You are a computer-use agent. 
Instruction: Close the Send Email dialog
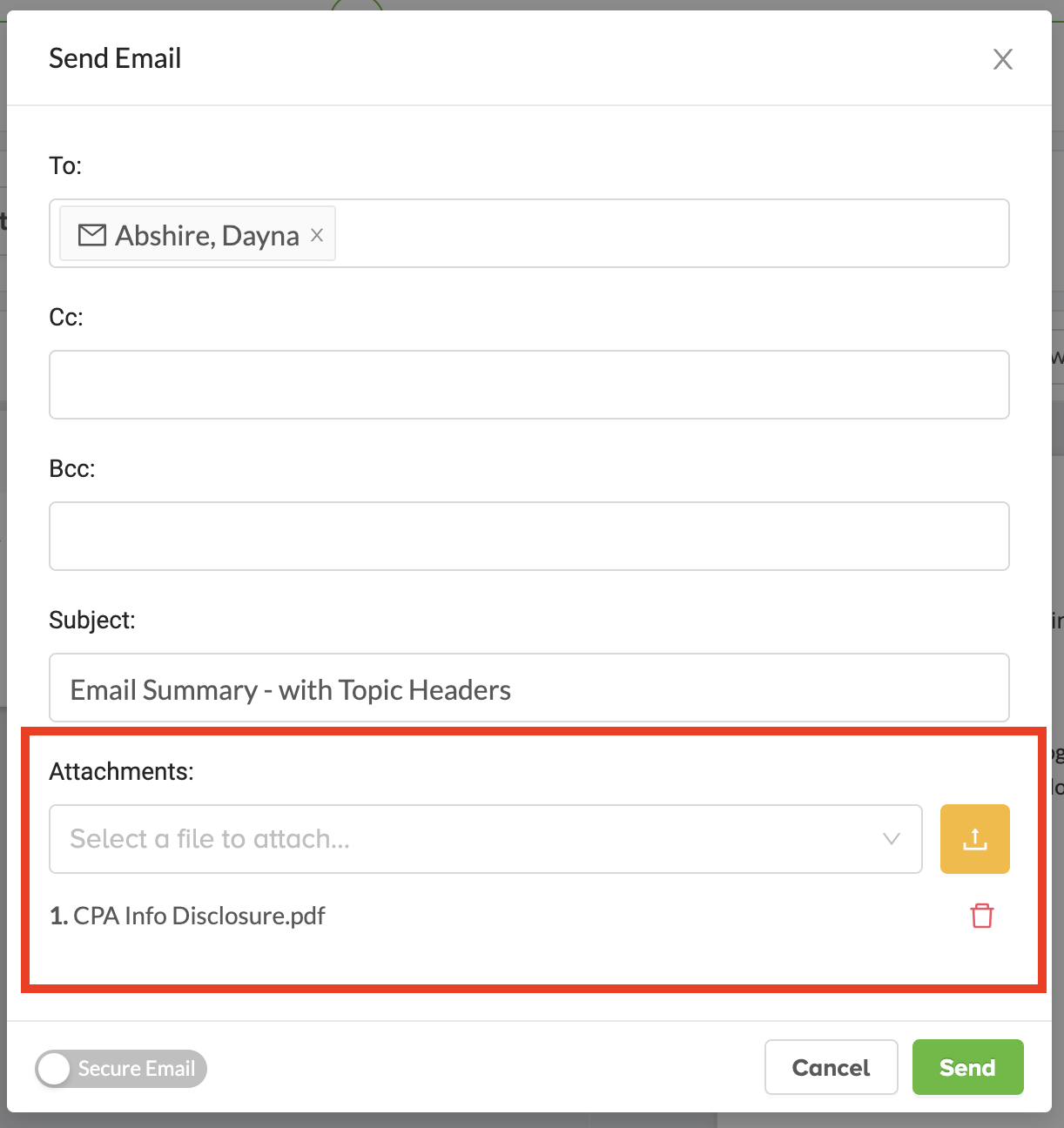point(1003,59)
